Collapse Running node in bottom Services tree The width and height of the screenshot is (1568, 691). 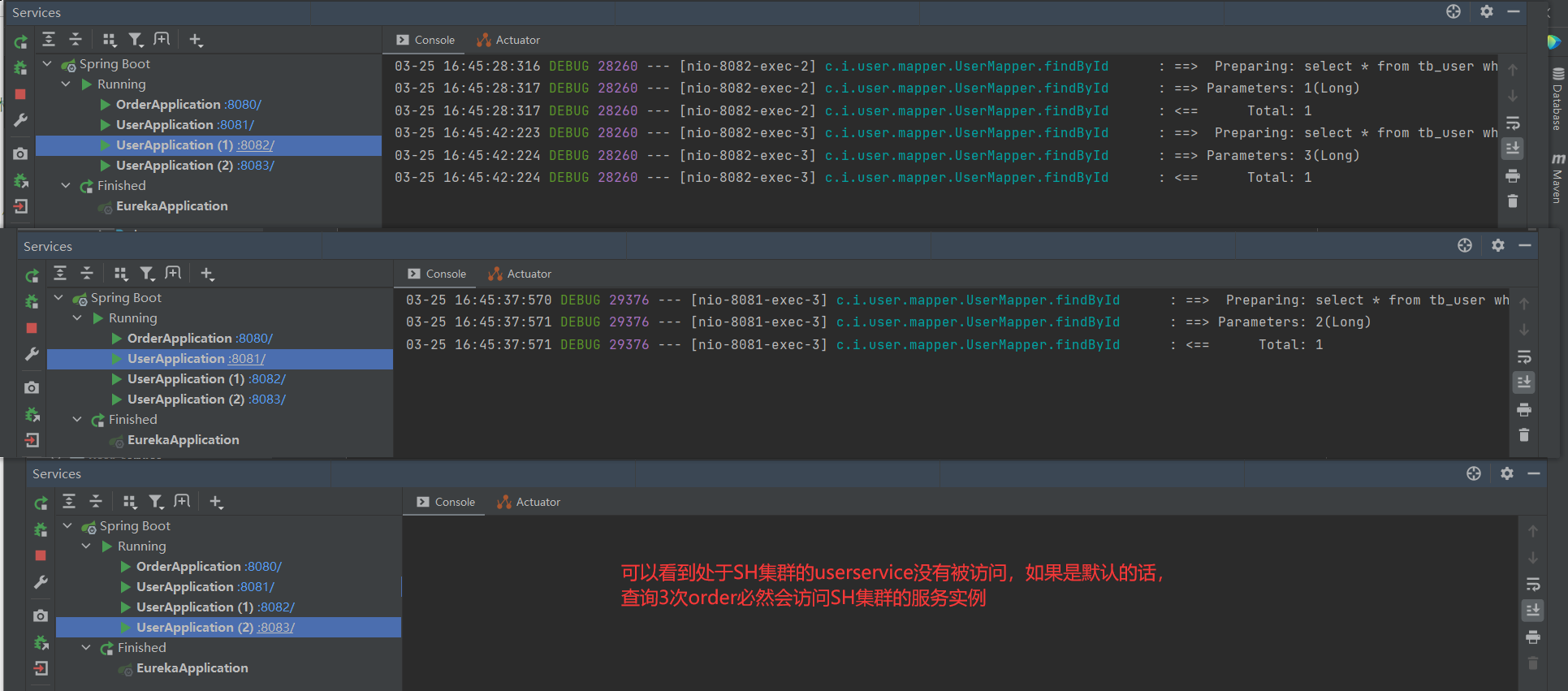(x=86, y=546)
